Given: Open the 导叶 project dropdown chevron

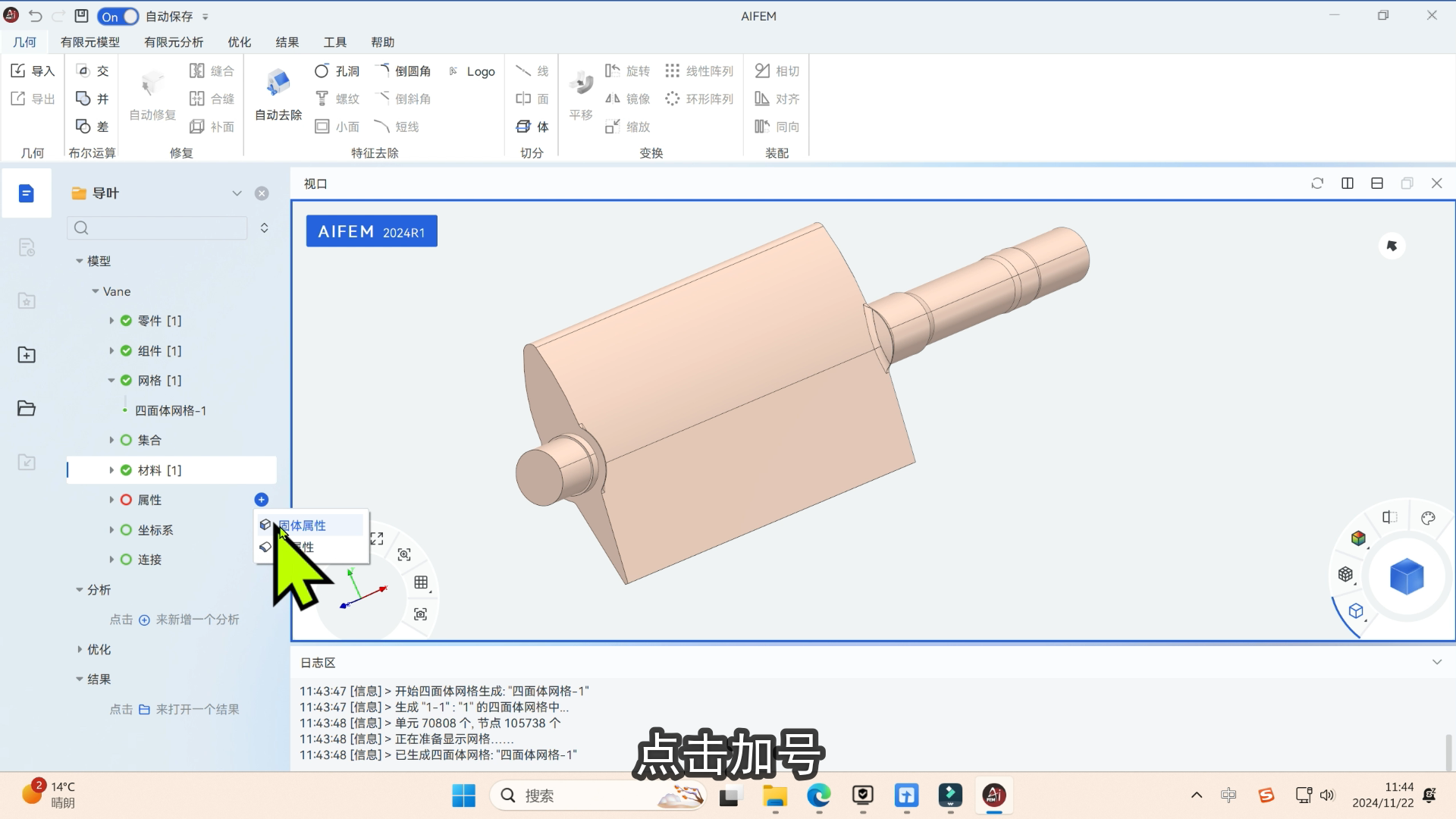Looking at the screenshot, I should tap(237, 193).
